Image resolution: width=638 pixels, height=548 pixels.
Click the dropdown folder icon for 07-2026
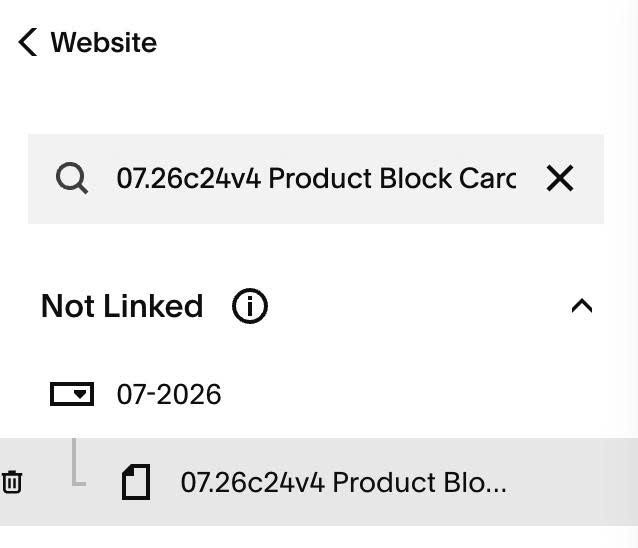[72, 394]
